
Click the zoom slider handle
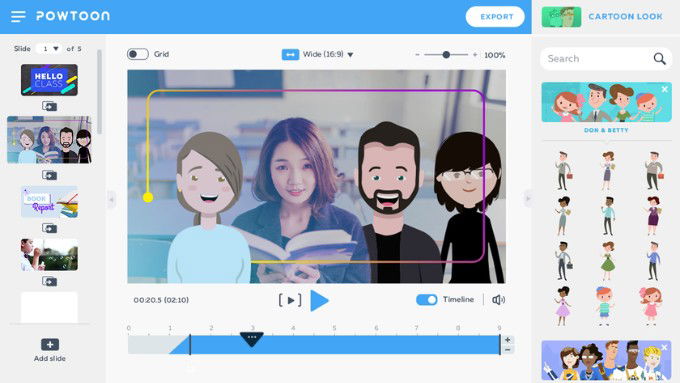click(x=446, y=55)
